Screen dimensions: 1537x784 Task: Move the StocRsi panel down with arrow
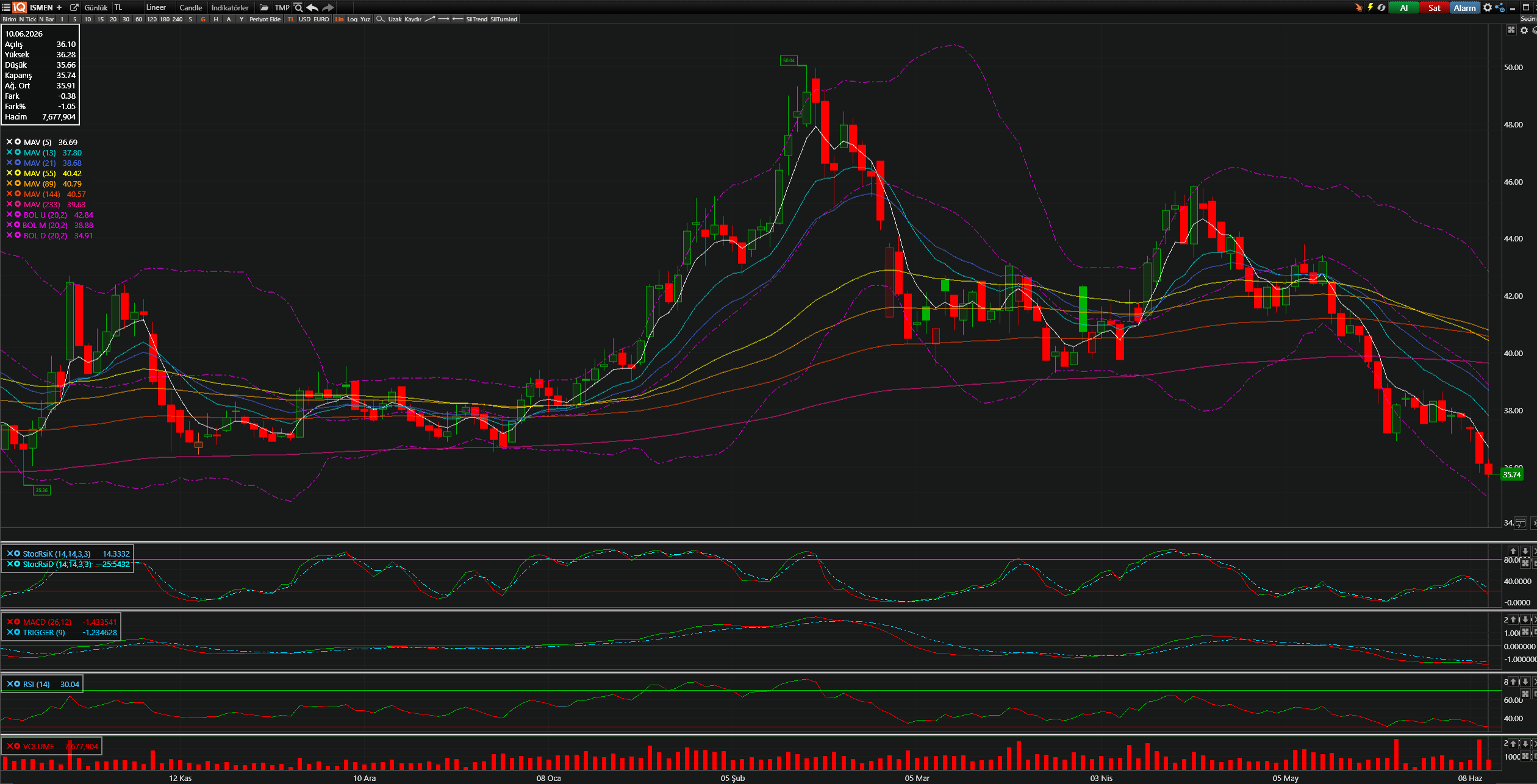click(1525, 551)
